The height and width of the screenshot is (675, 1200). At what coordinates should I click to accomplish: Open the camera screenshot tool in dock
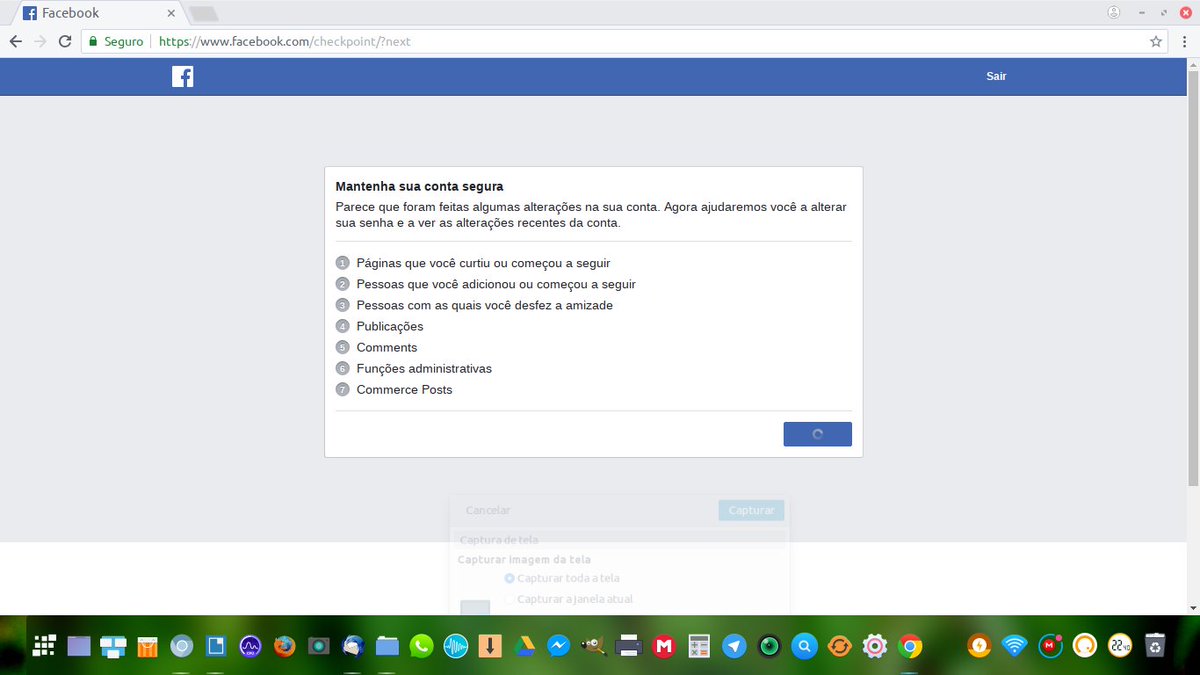pos(318,646)
